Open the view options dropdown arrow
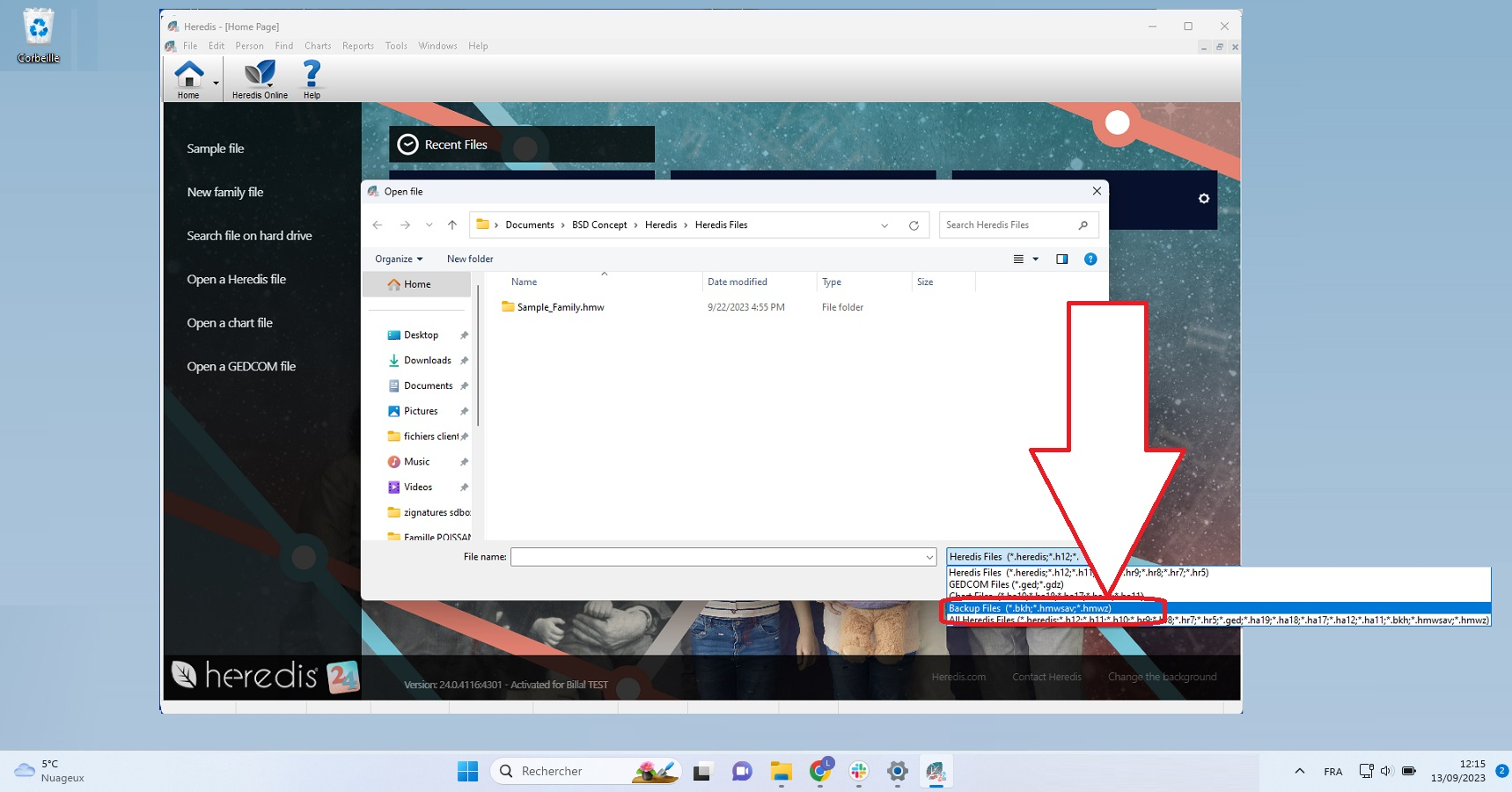This screenshot has height=792, width=1512. (1036, 259)
